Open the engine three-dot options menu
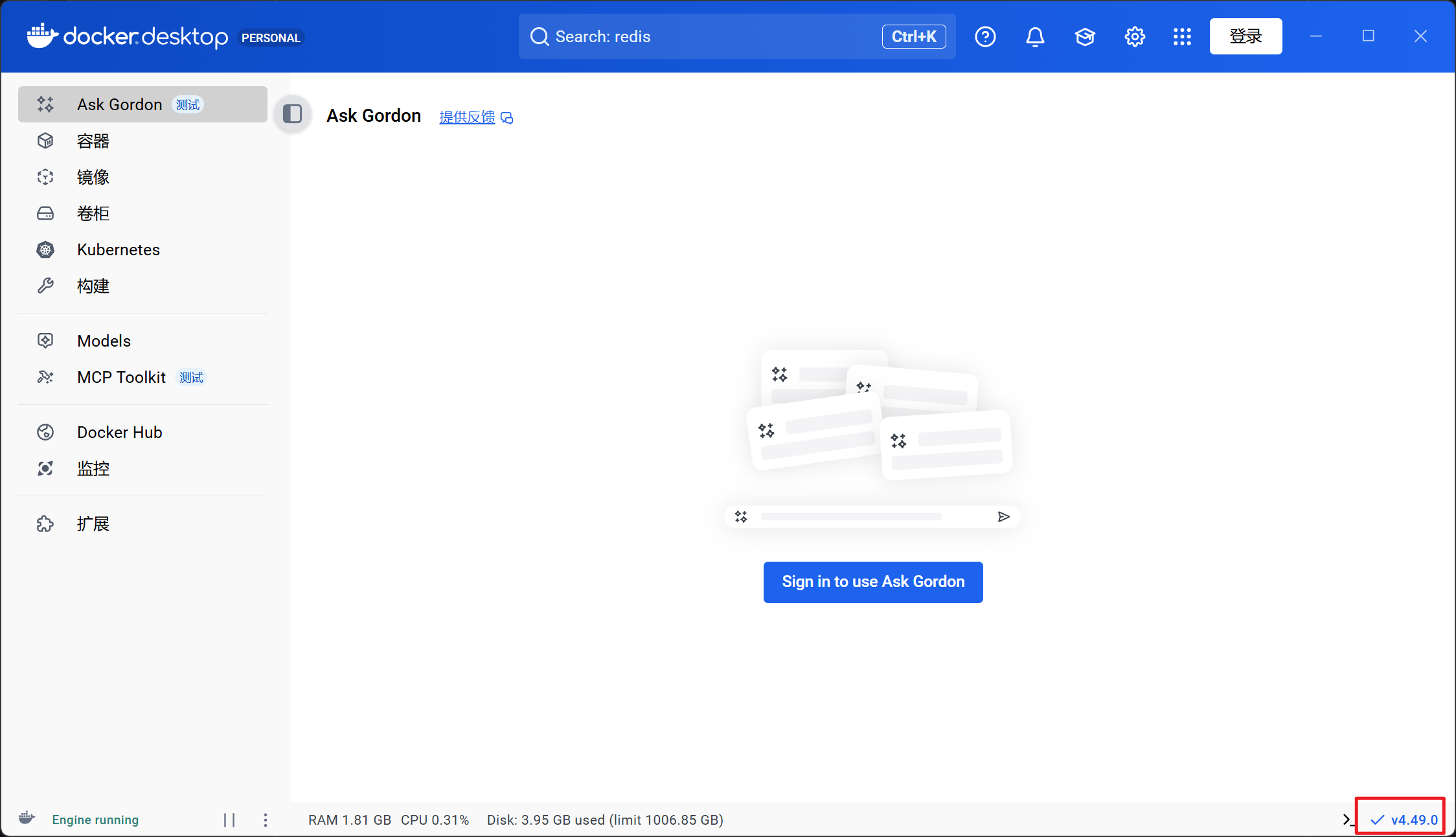1456x837 pixels. click(266, 820)
